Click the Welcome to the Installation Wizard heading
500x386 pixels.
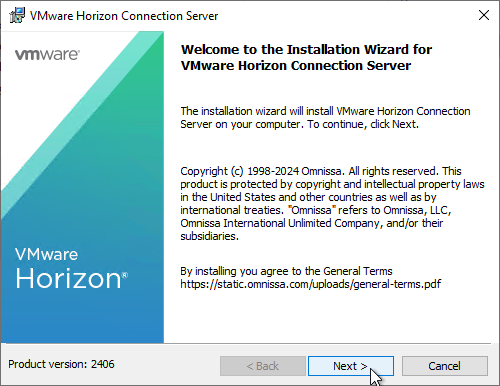coord(306,57)
